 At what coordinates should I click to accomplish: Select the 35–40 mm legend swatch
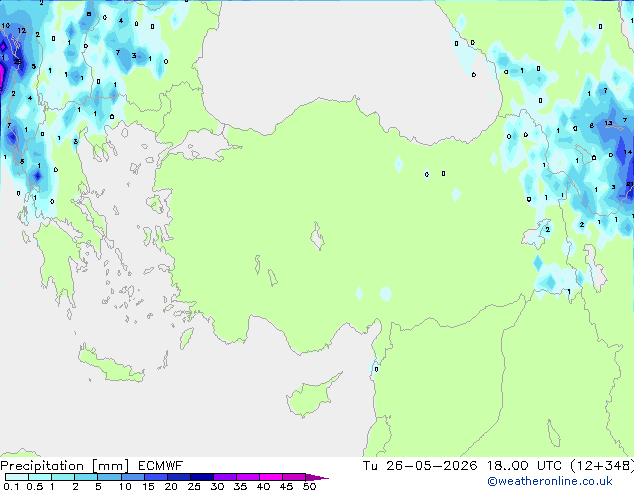pos(247,477)
